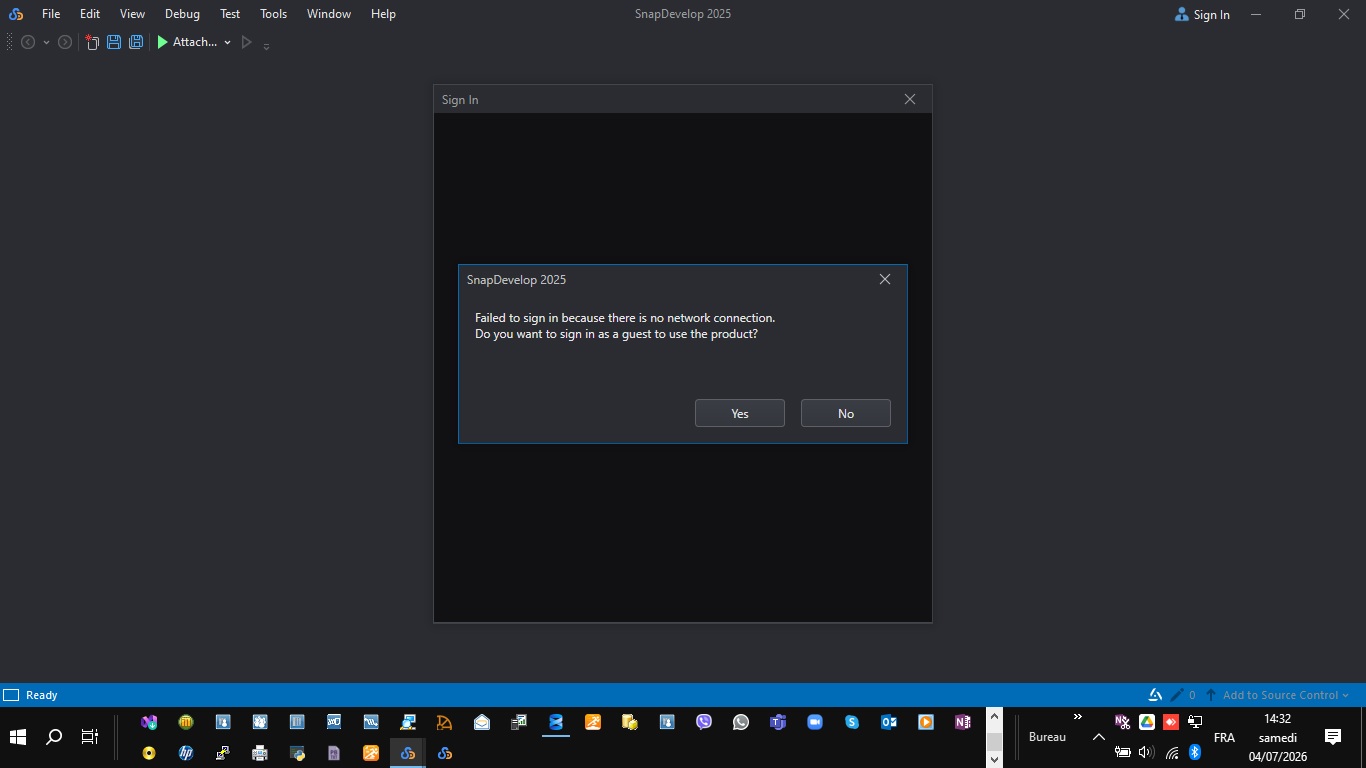Open the Windows notification center
The width and height of the screenshot is (1366, 768).
(1333, 737)
